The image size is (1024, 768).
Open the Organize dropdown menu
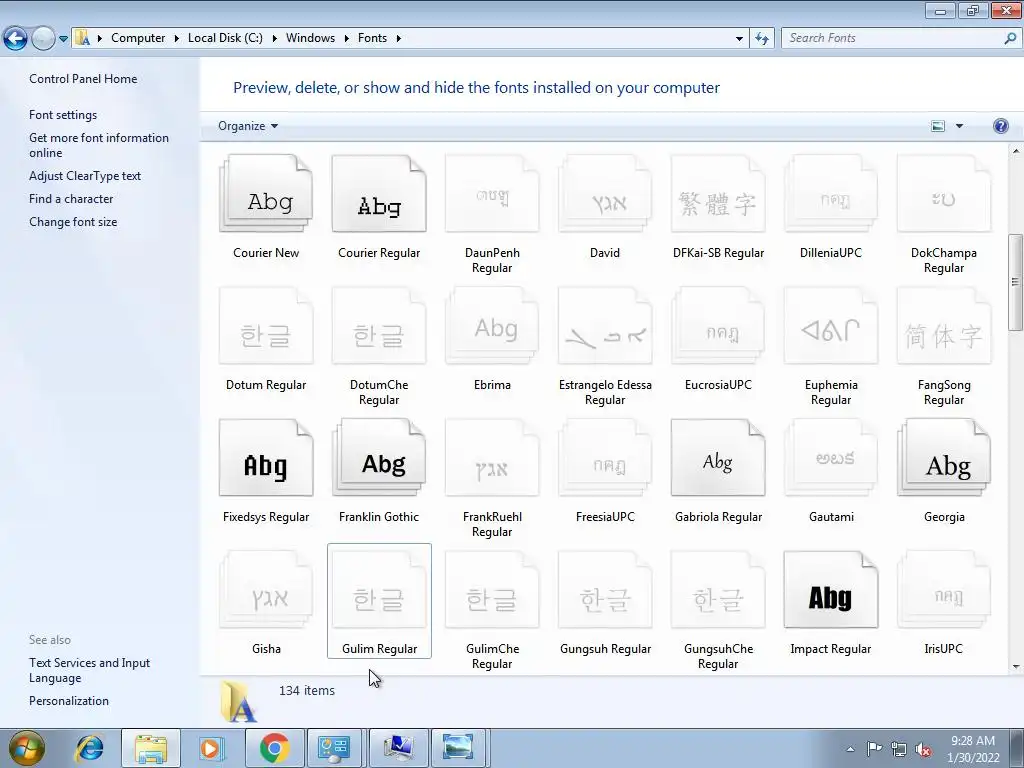pos(248,126)
